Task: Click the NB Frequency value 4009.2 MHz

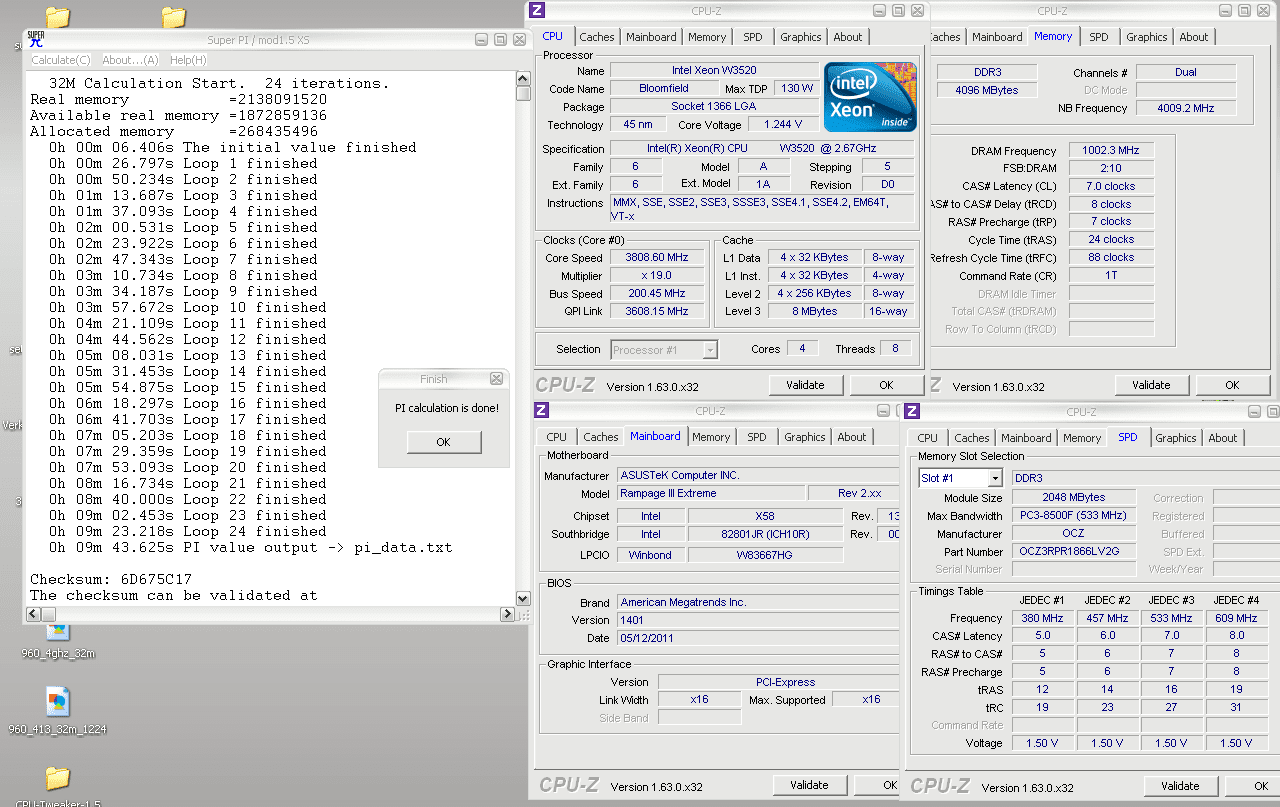Action: pos(1185,108)
